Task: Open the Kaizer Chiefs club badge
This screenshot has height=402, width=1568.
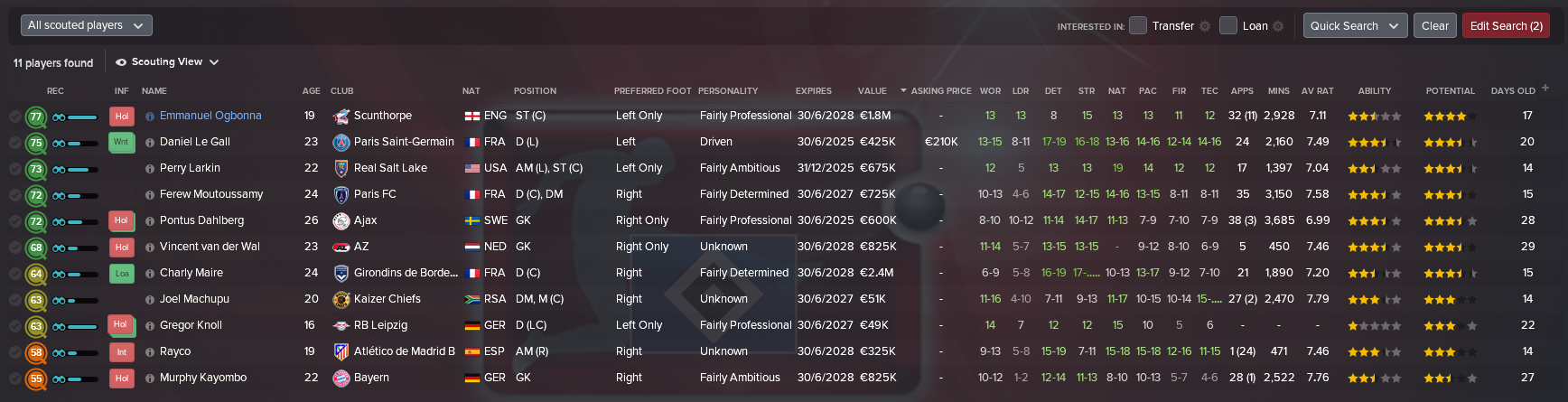Action: (341, 299)
